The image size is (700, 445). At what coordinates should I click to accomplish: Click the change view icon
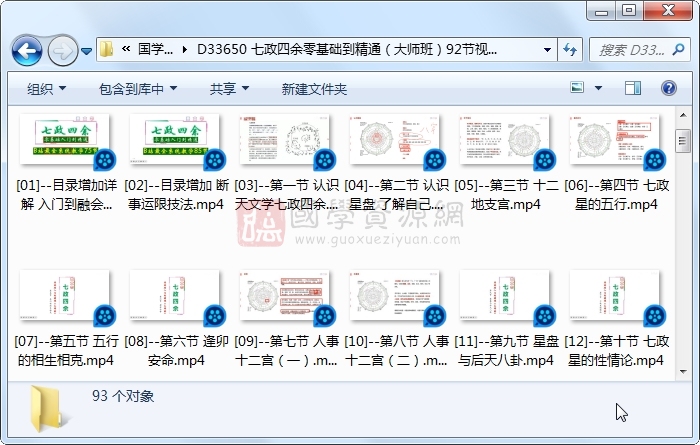pos(577,87)
